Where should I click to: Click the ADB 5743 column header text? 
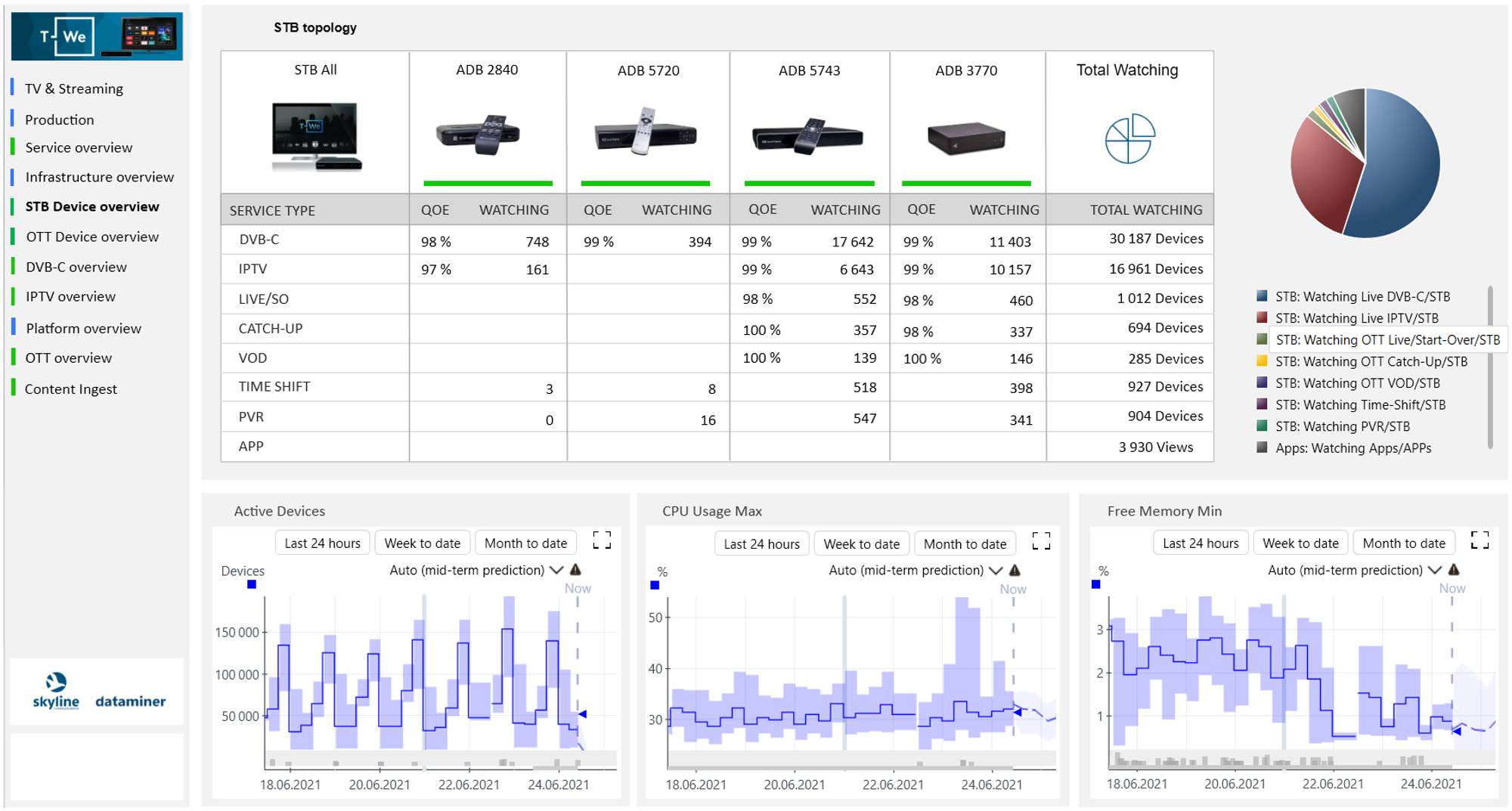tap(809, 70)
